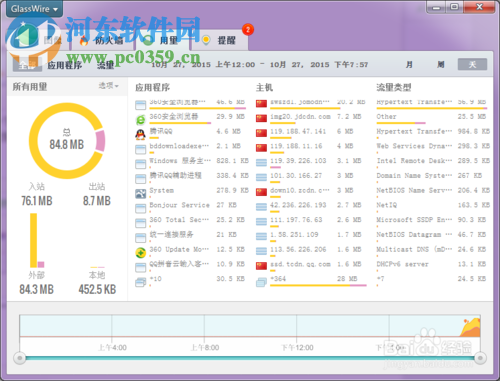Click timeline graph near 上午8:00
Image resolution: width=500 pixels, height=381 pixels.
point(204,327)
